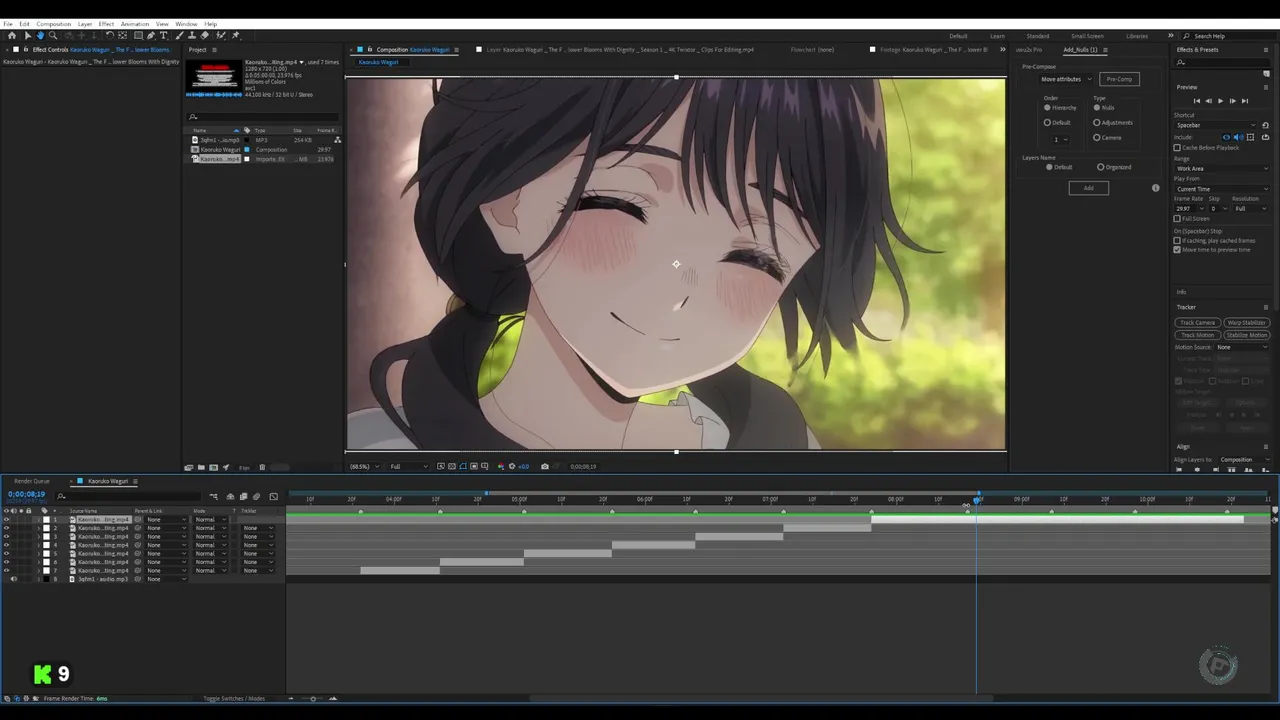Select the Hand tool
Image resolution: width=1280 pixels, height=720 pixels.
tap(40, 35)
